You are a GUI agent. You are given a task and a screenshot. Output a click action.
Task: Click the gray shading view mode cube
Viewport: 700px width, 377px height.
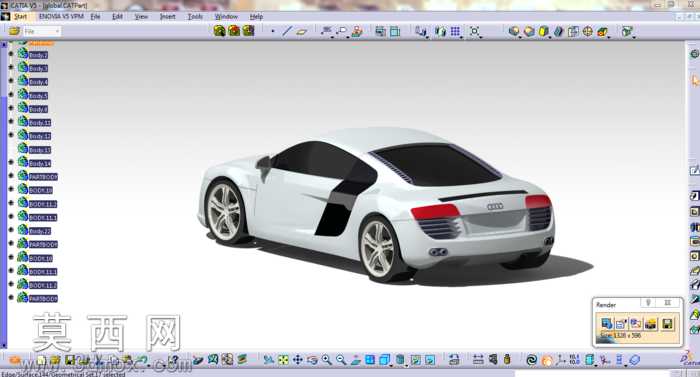click(514, 31)
